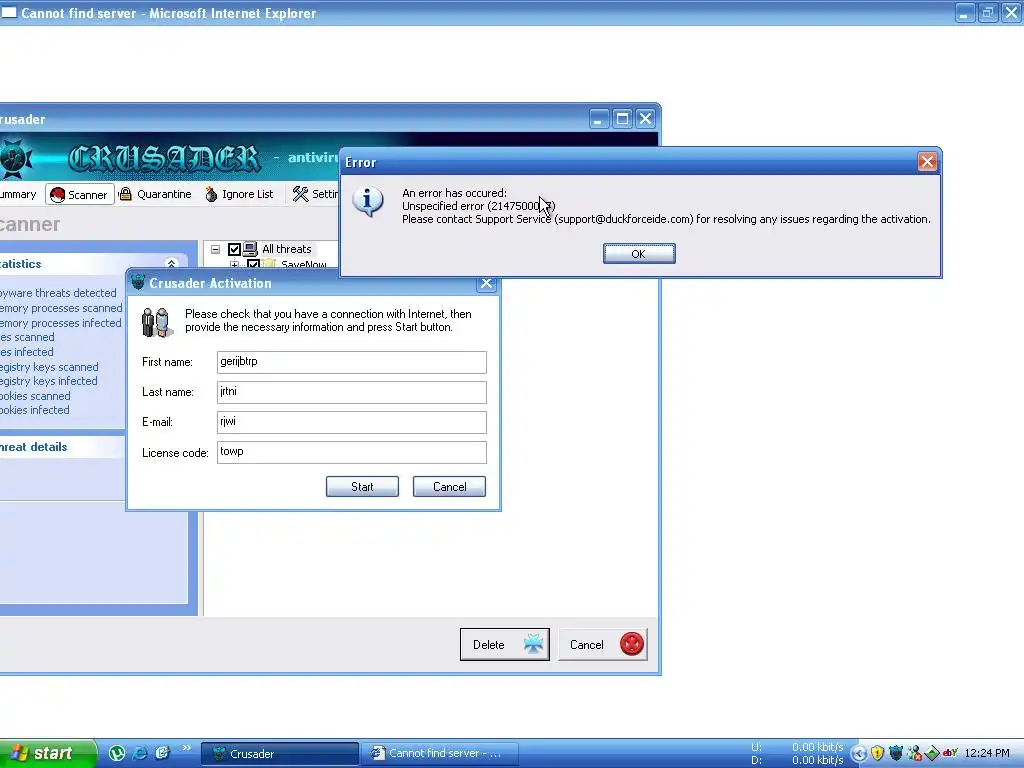Click the system clock showing 12:24 PM

(987, 754)
